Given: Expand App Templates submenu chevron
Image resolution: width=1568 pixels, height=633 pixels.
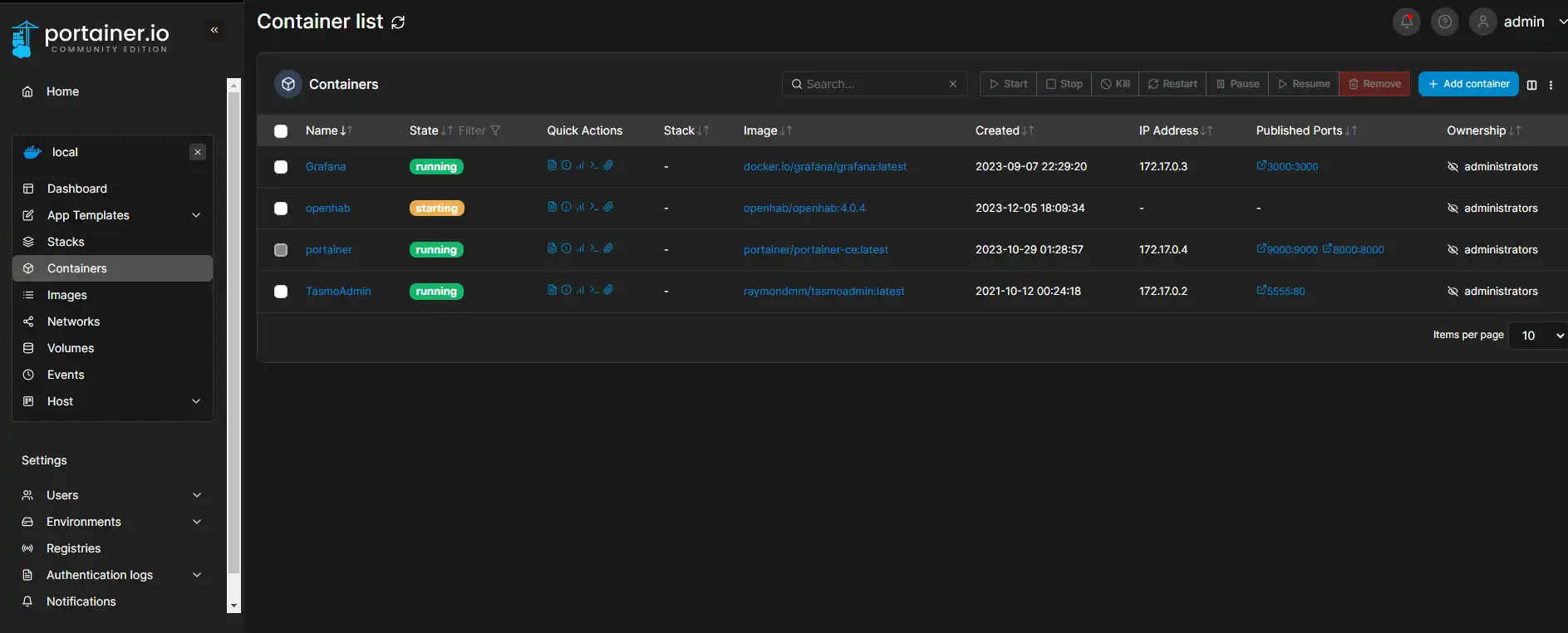Looking at the screenshot, I should [x=196, y=215].
